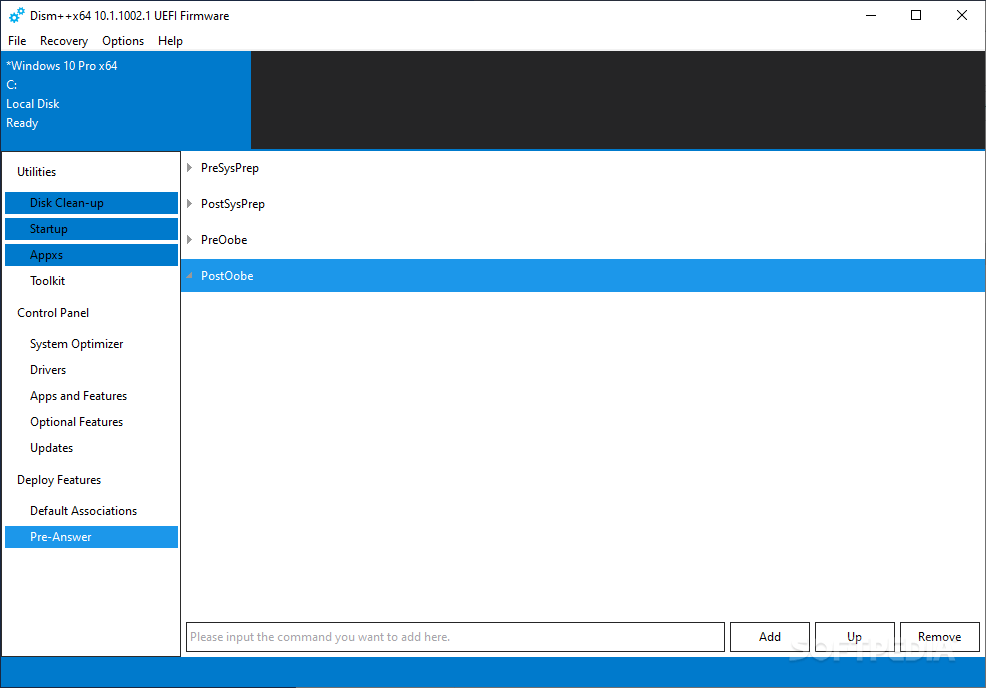This screenshot has height=688, width=986.
Task: Collapse the PostOobe arrow
Action: click(189, 275)
